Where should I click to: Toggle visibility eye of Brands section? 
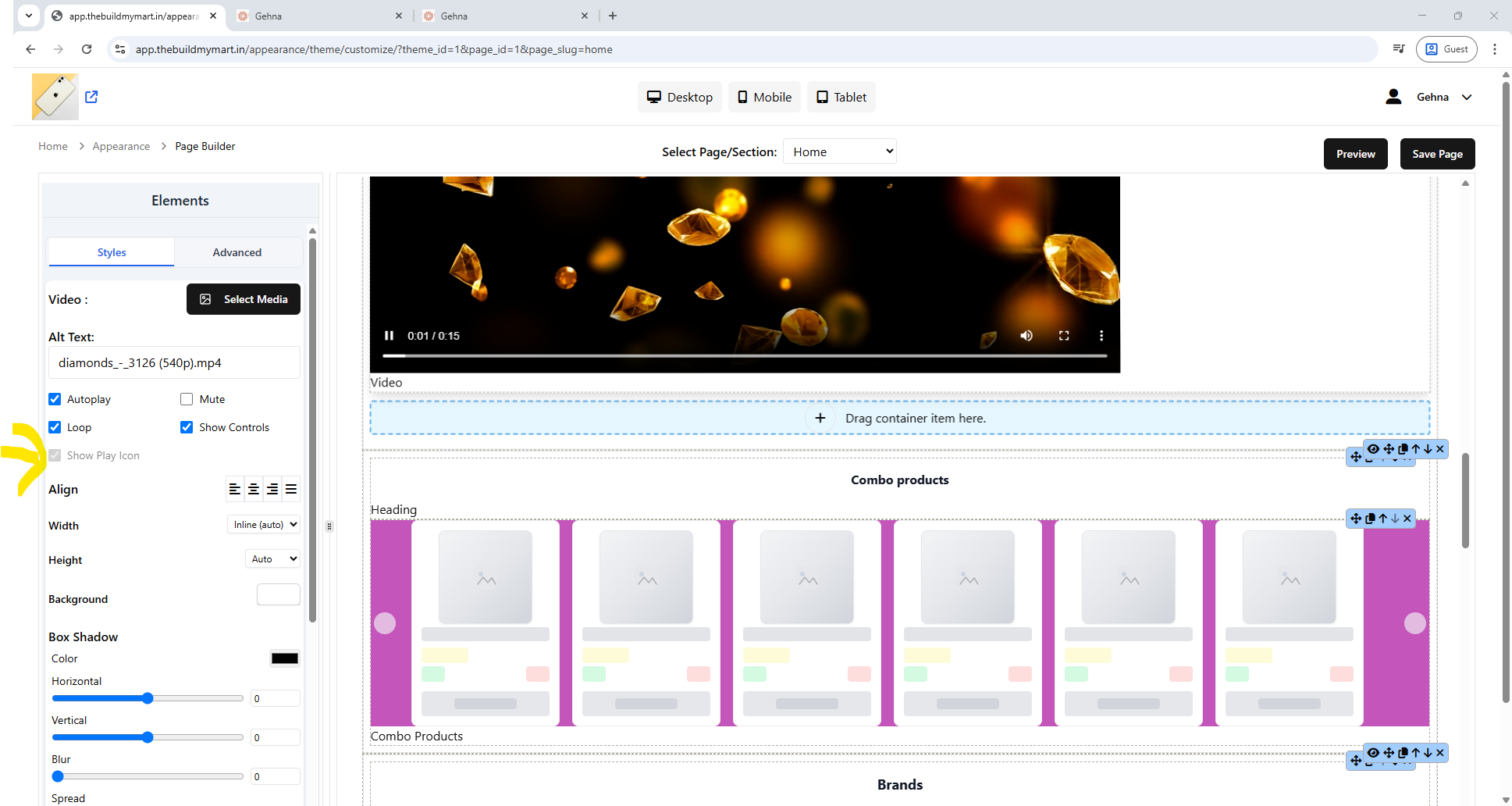(1373, 753)
